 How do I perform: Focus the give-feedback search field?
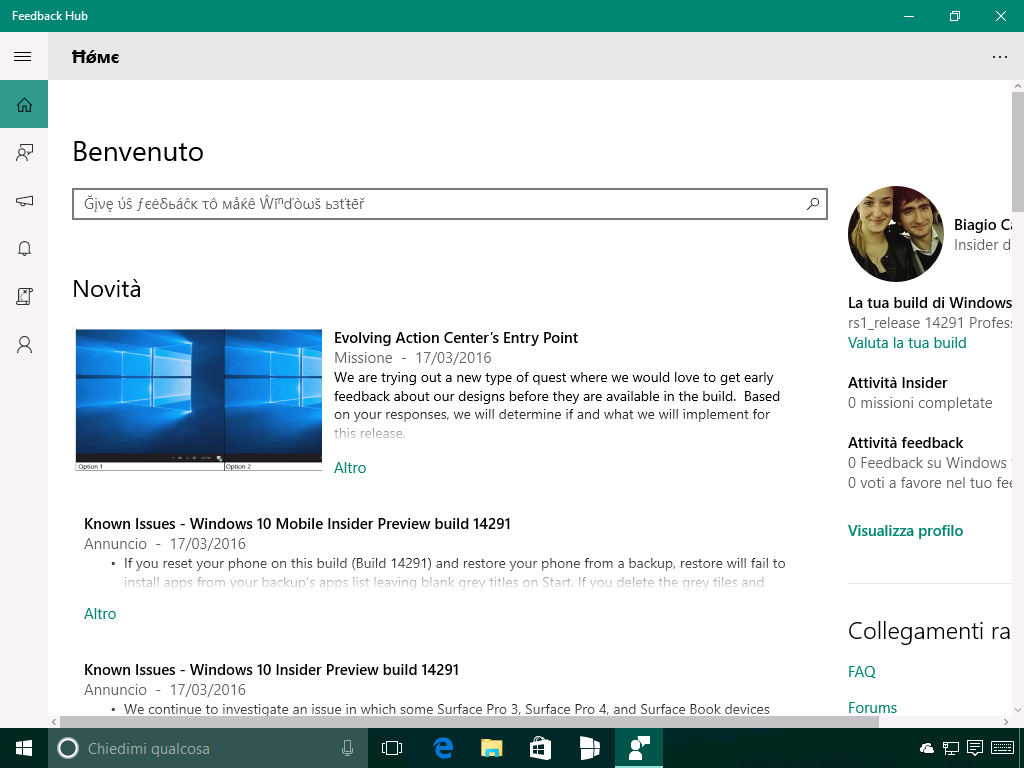[449, 204]
